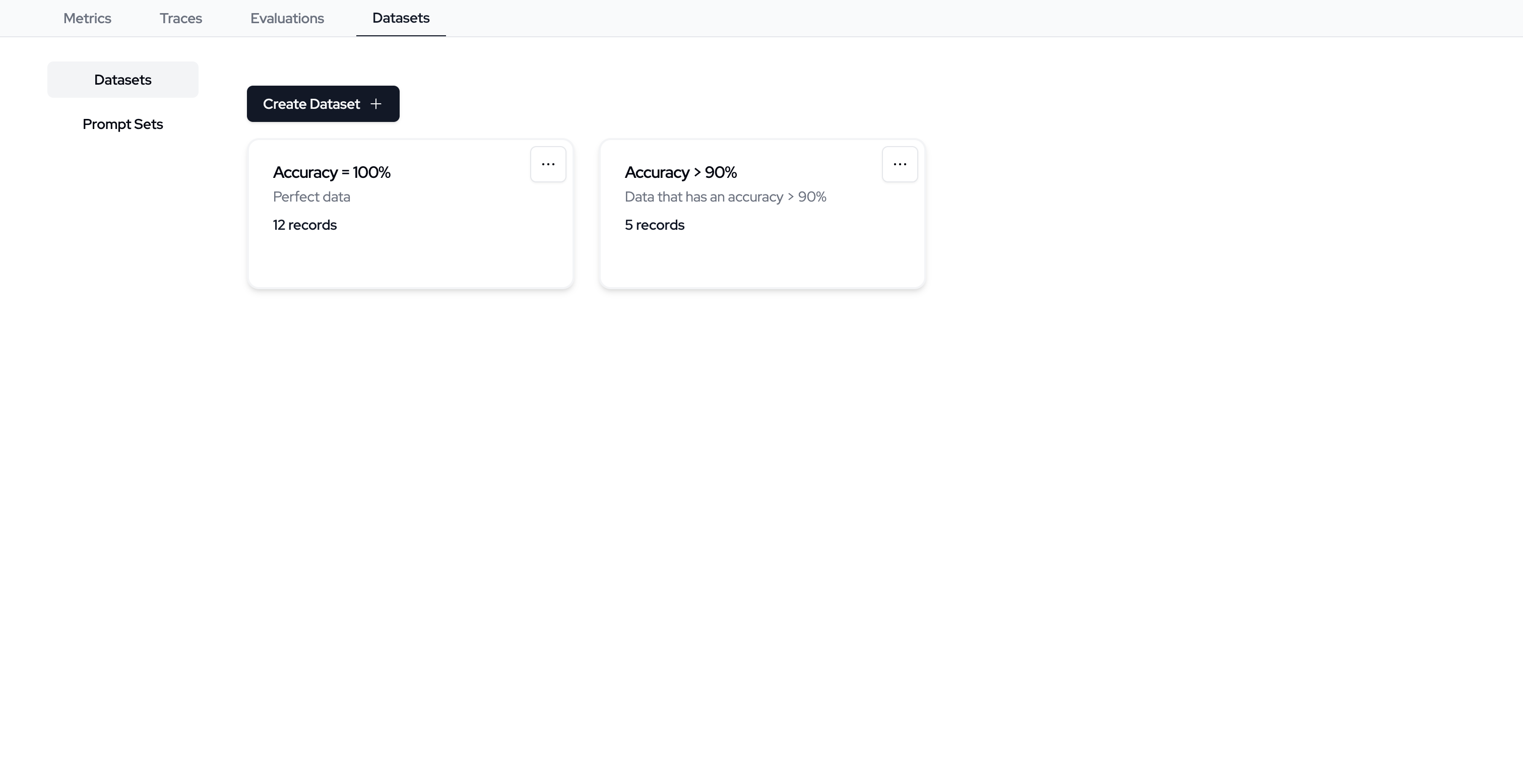Switch to the Metrics tab
The width and height of the screenshot is (1523, 784).
tap(87, 18)
